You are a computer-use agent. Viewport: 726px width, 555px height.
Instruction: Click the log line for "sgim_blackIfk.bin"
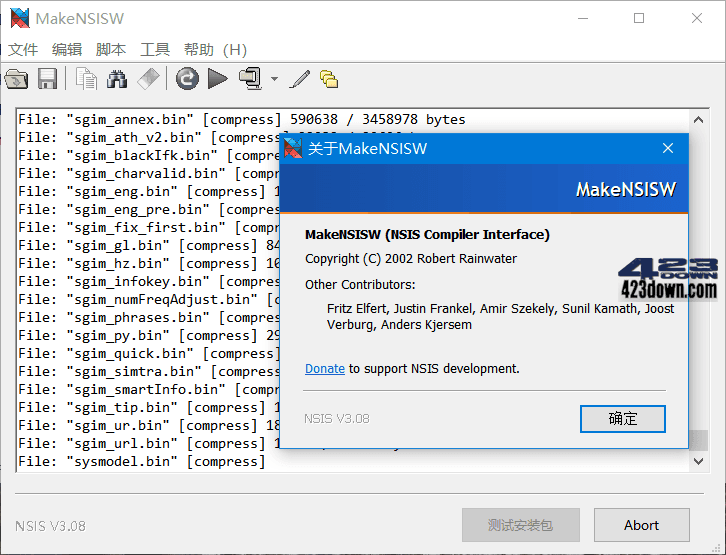(x=149, y=156)
